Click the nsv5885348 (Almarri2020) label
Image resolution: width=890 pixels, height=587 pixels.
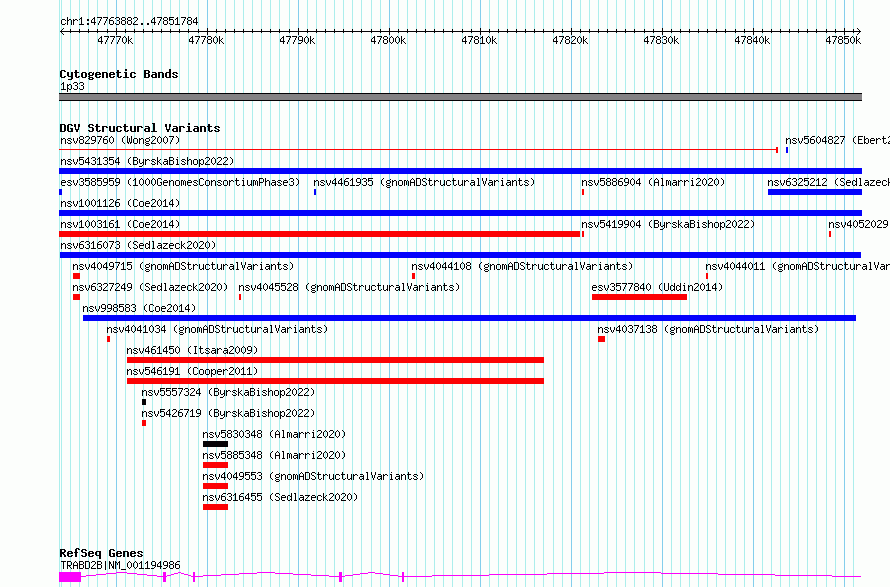(x=274, y=455)
